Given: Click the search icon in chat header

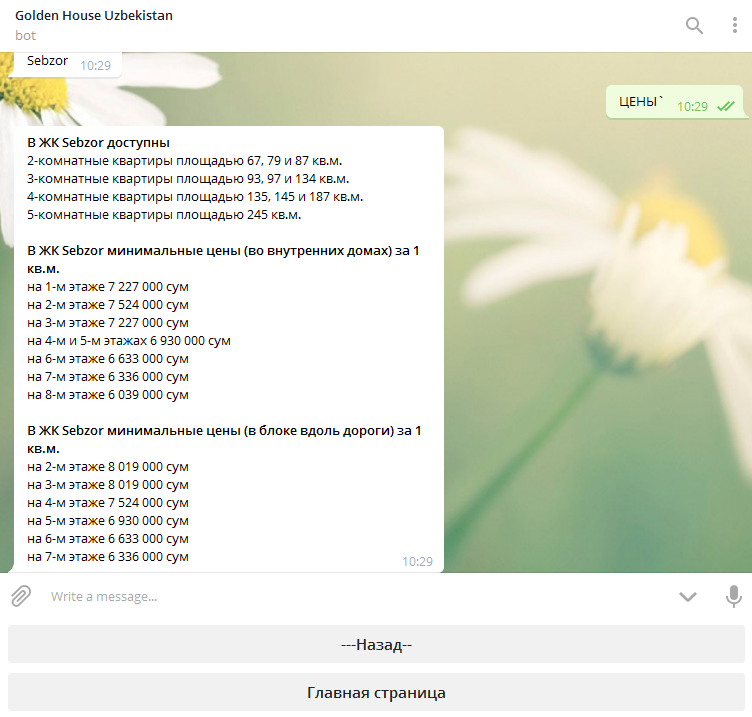Looking at the screenshot, I should pyautogui.click(x=694, y=26).
